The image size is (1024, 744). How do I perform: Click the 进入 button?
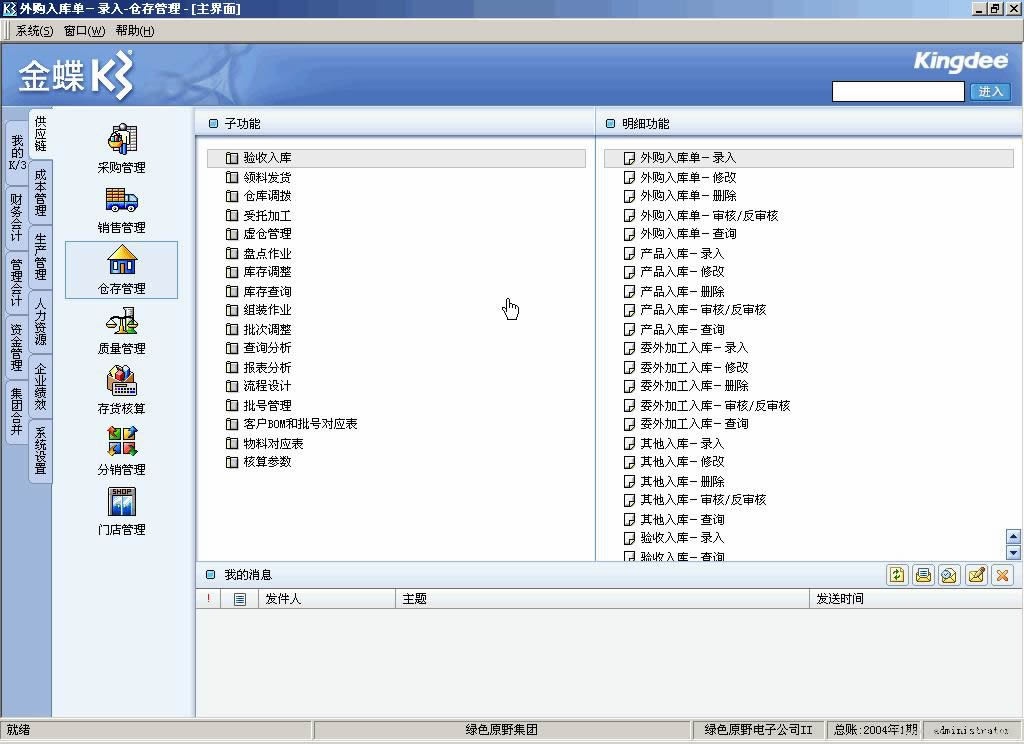click(990, 91)
